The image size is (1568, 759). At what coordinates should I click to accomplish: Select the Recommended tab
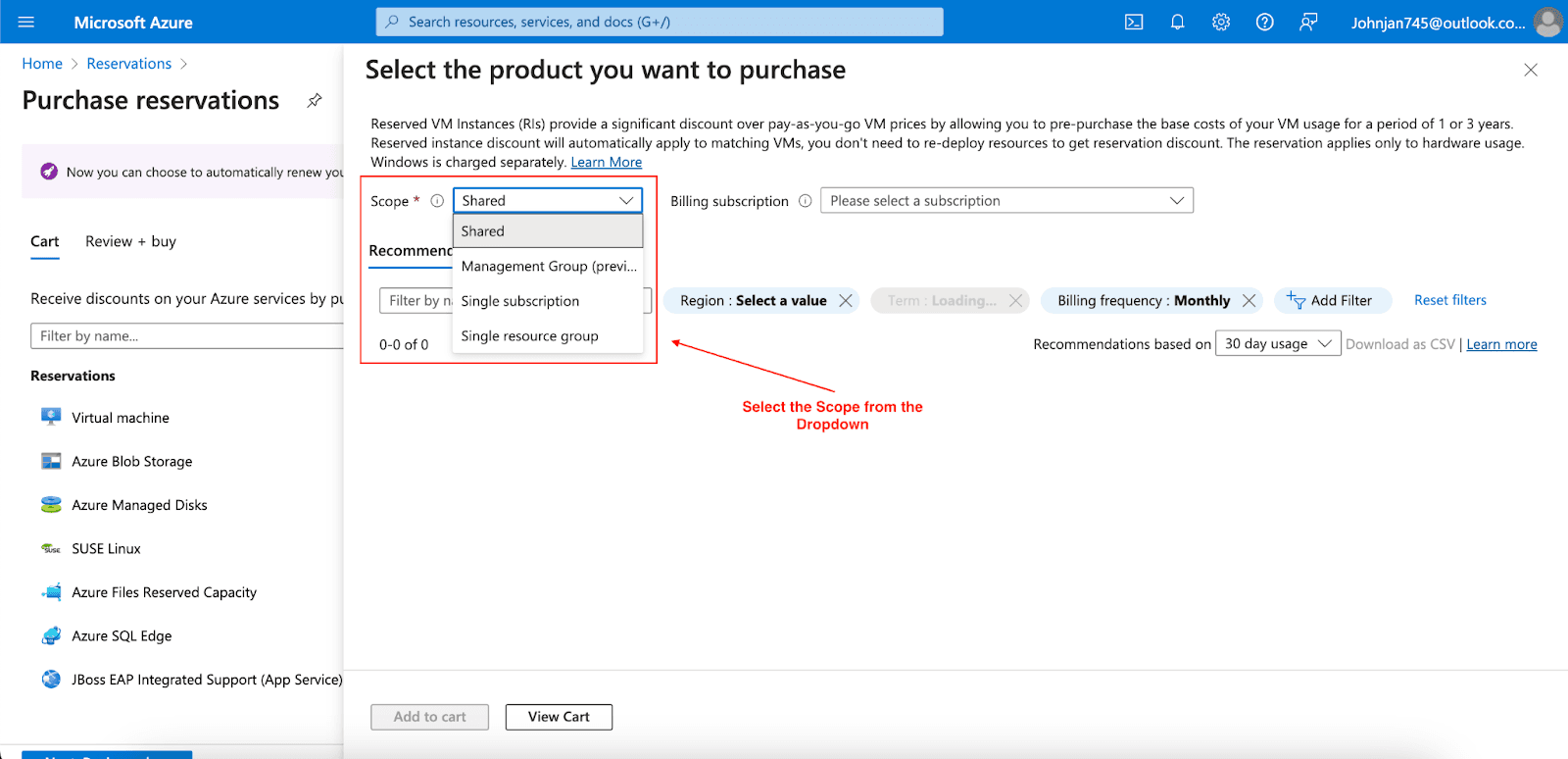coord(411,251)
